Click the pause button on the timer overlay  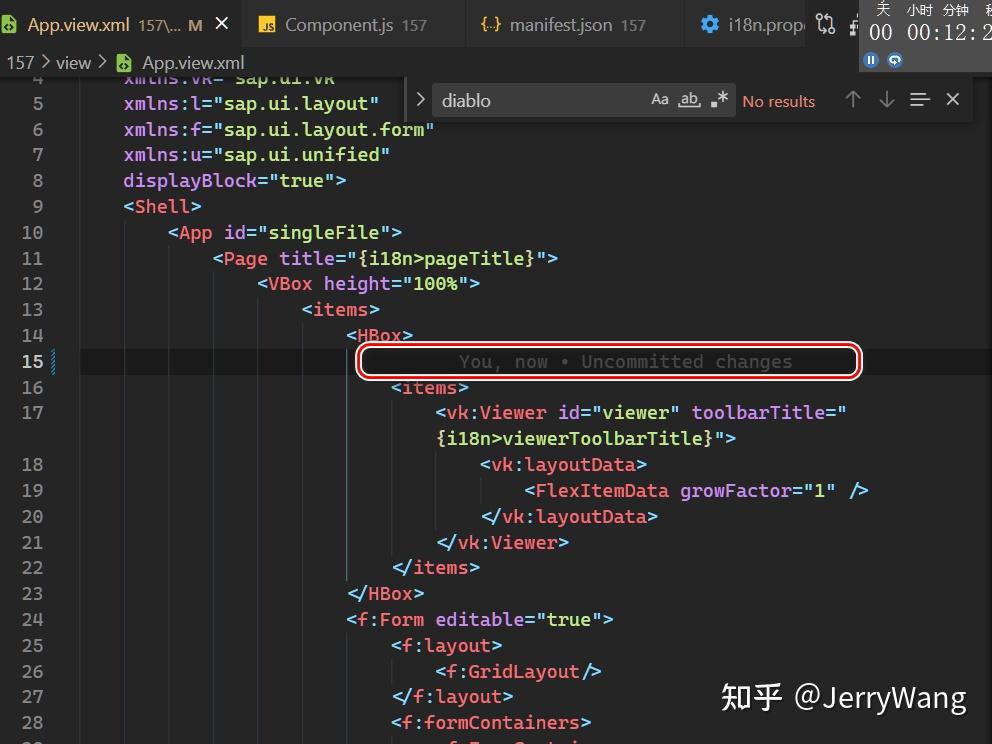pyautogui.click(x=871, y=60)
